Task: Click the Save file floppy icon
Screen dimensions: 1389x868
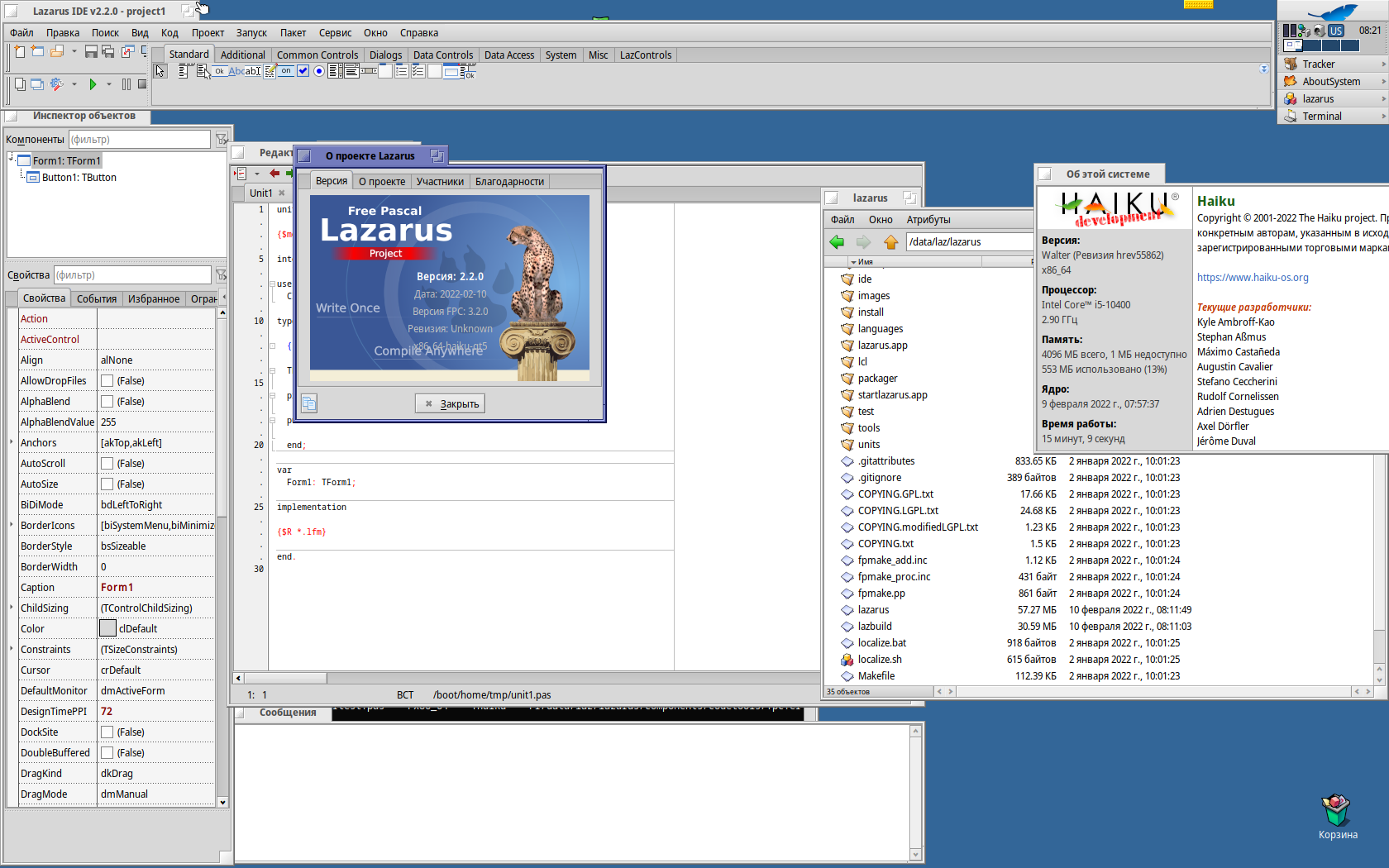Action: point(91,52)
